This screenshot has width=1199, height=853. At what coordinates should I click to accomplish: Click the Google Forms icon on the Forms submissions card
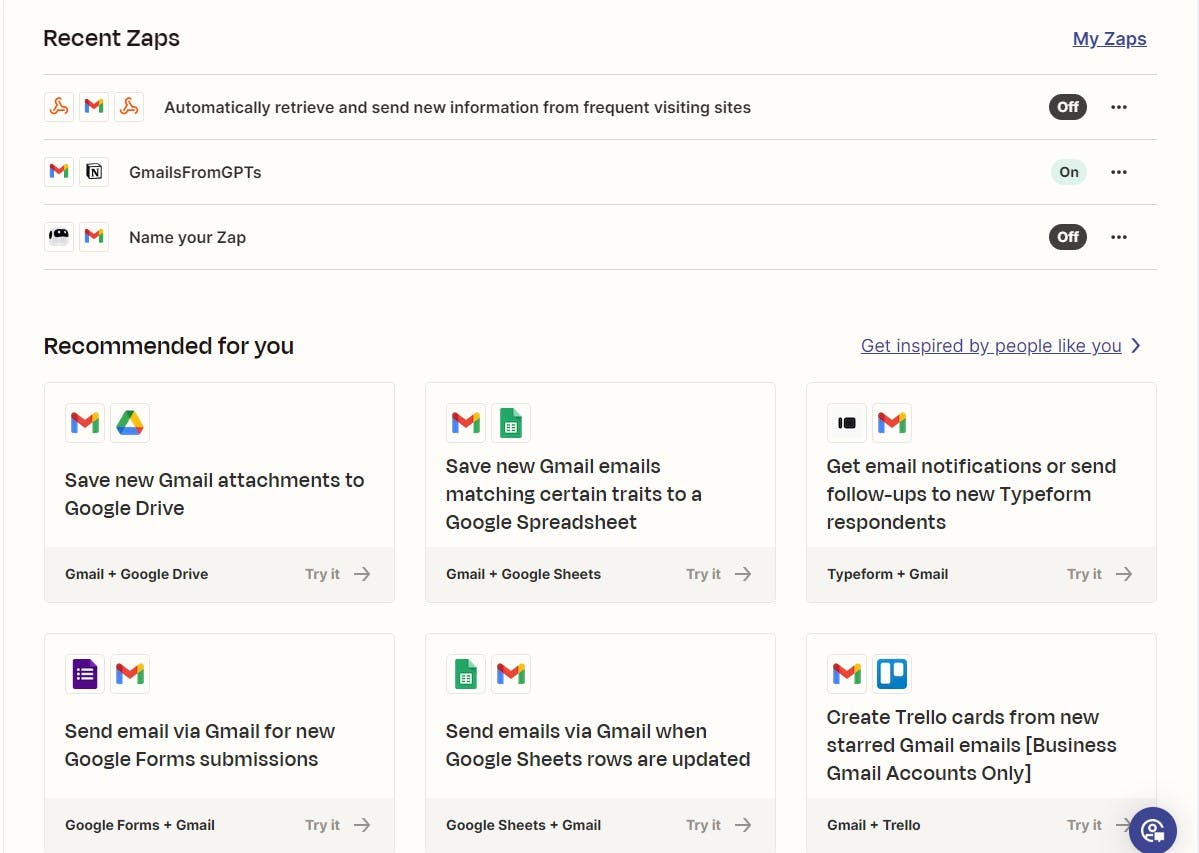[x=85, y=674]
